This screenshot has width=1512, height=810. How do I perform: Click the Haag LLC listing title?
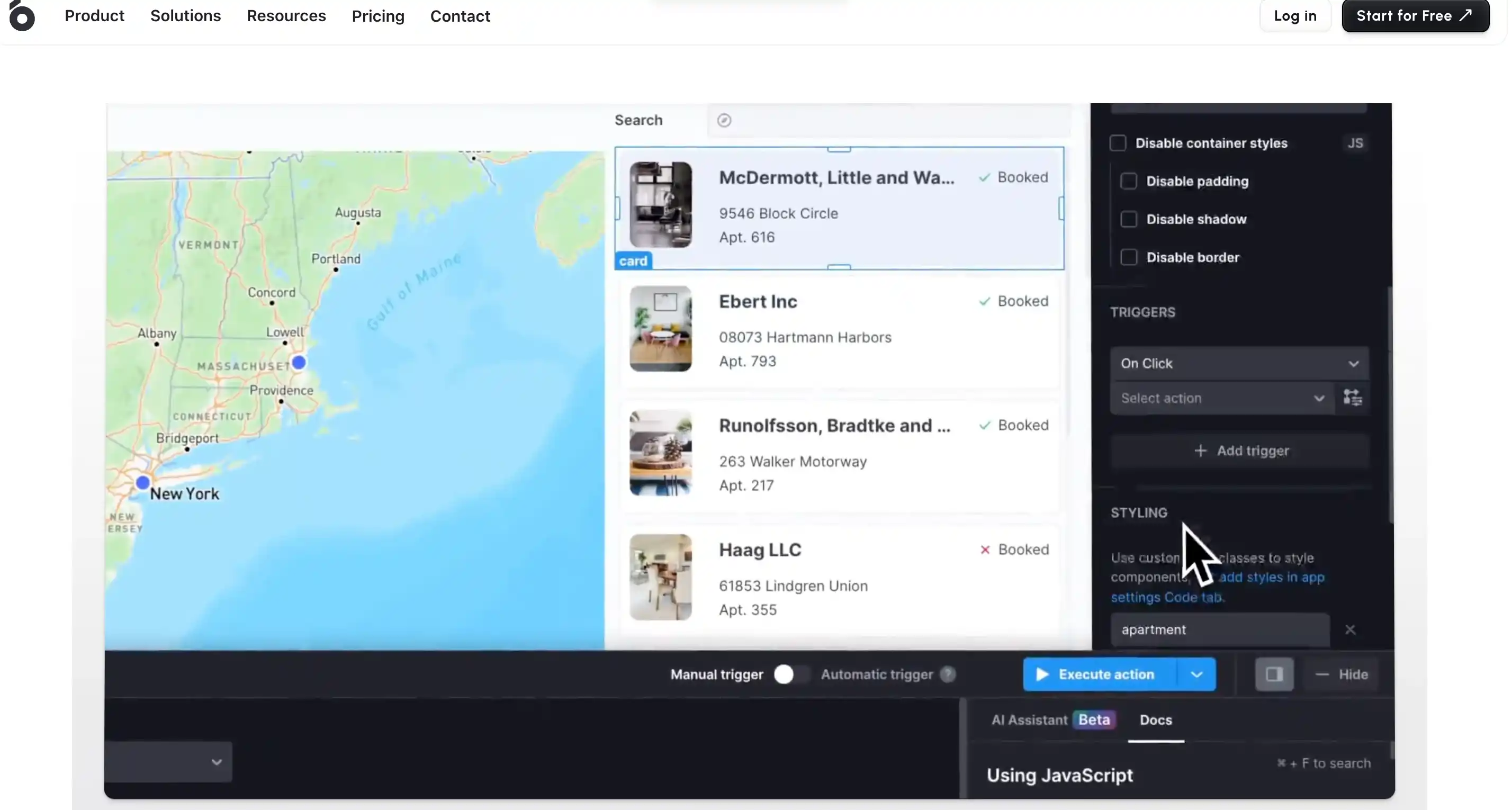click(760, 550)
